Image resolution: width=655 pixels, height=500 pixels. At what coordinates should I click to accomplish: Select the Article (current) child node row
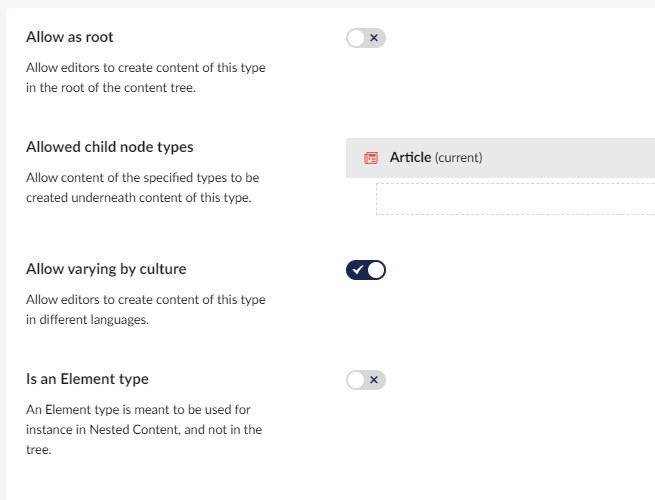point(500,158)
